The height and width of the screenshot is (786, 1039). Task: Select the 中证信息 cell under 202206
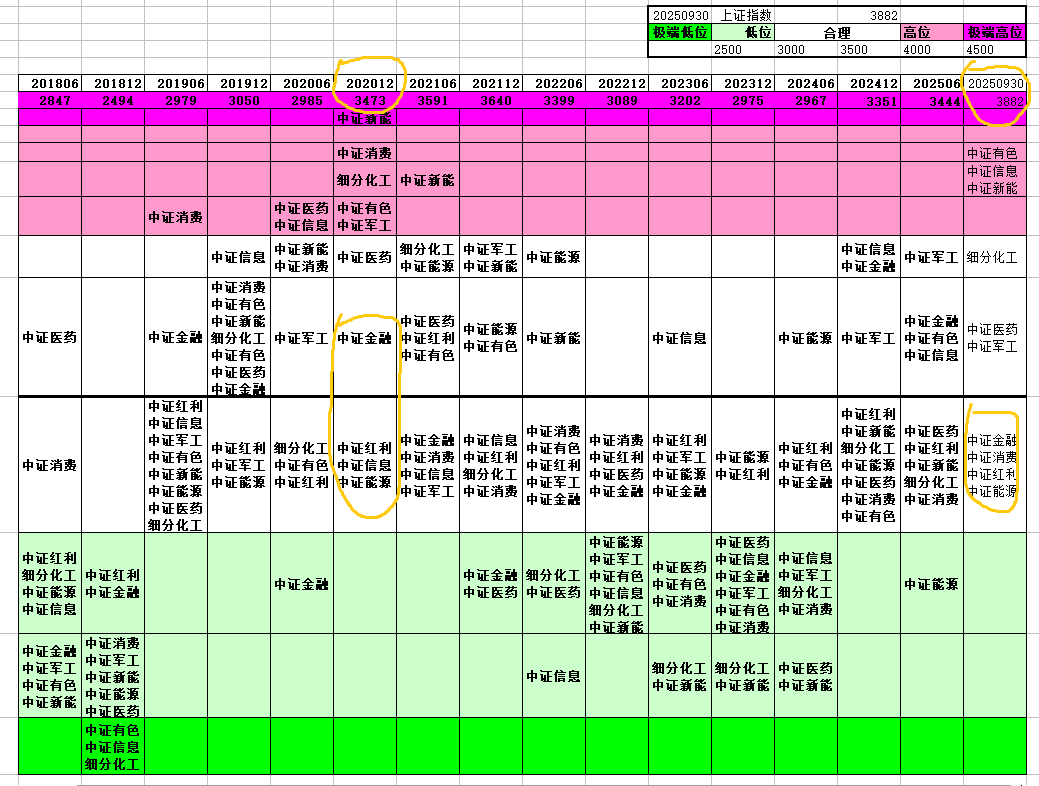554,676
